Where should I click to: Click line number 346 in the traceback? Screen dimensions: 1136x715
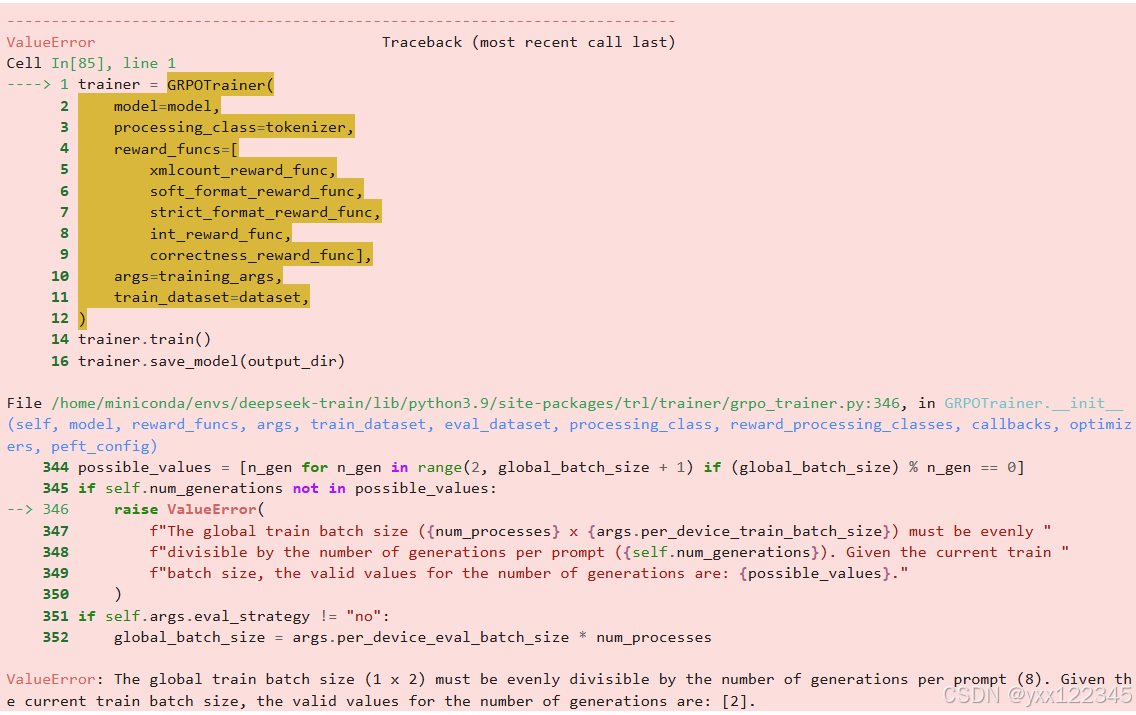[x=52, y=509]
